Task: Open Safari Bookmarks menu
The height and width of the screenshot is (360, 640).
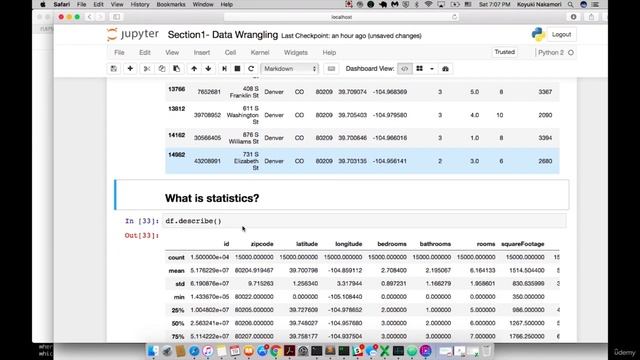Action: tap(171, 4)
